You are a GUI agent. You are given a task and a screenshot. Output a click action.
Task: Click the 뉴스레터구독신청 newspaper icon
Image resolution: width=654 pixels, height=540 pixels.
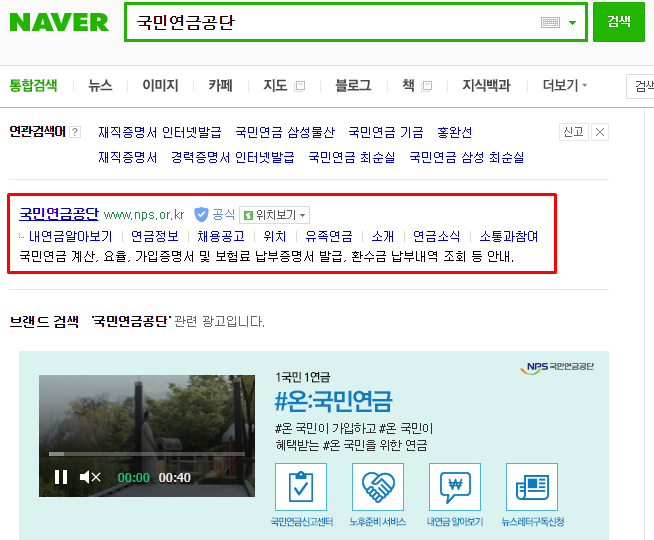click(x=532, y=487)
